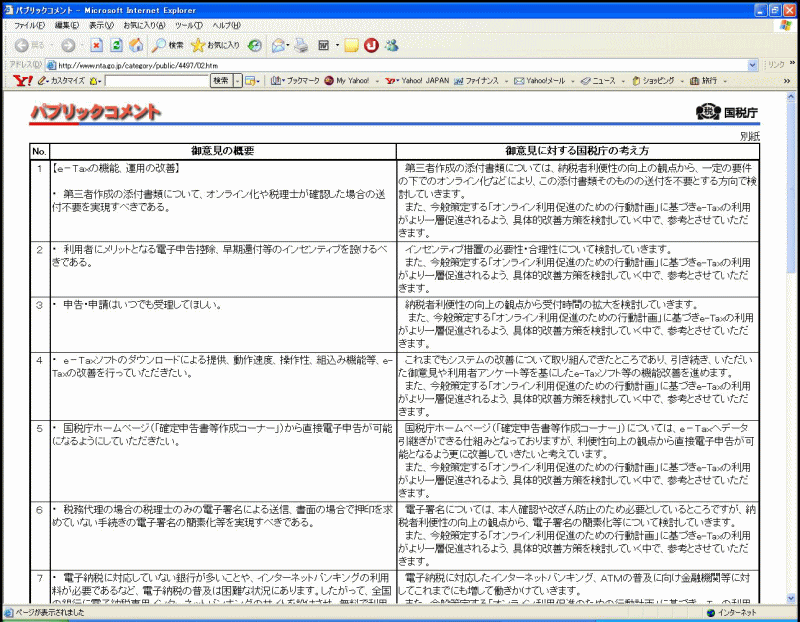Click the Mail envelope toolbar icon
The image size is (800, 622).
pyautogui.click(x=278, y=45)
